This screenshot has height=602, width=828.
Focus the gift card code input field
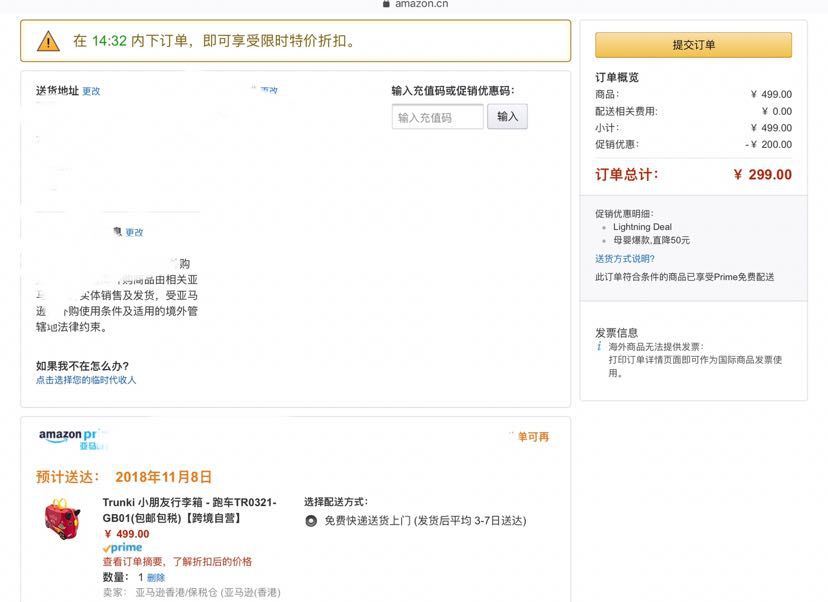[x=437, y=117]
